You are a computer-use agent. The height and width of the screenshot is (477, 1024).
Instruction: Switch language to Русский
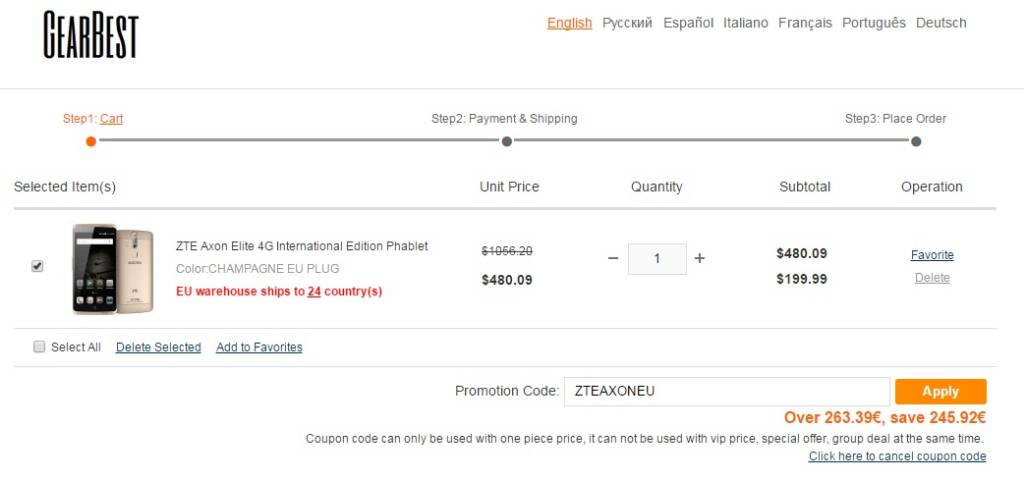[x=627, y=23]
